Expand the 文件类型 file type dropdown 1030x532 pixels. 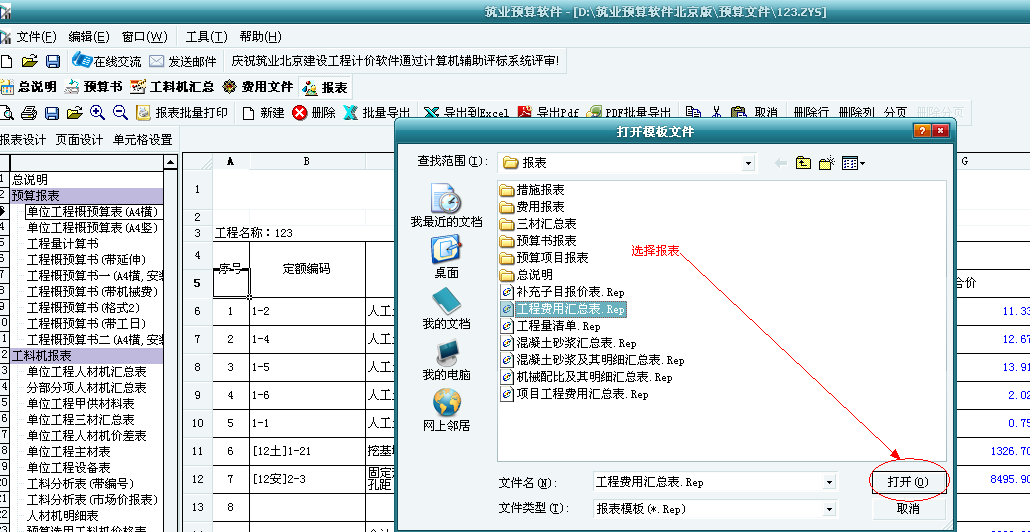[x=829, y=508]
